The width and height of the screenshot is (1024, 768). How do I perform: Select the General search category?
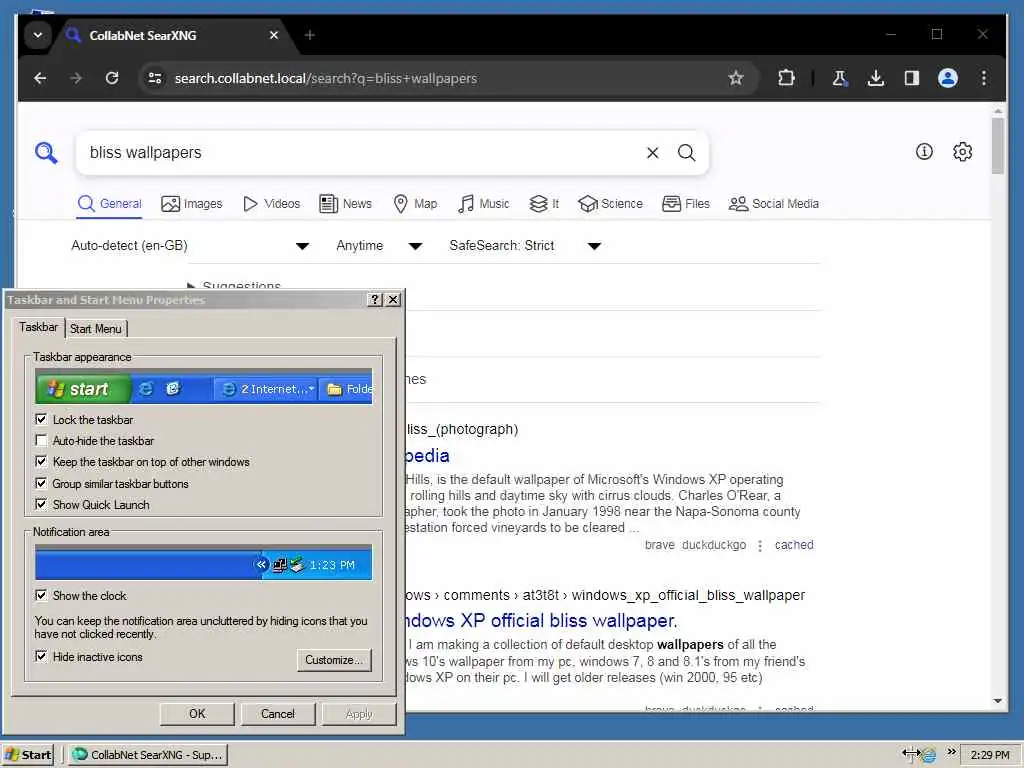click(110, 204)
